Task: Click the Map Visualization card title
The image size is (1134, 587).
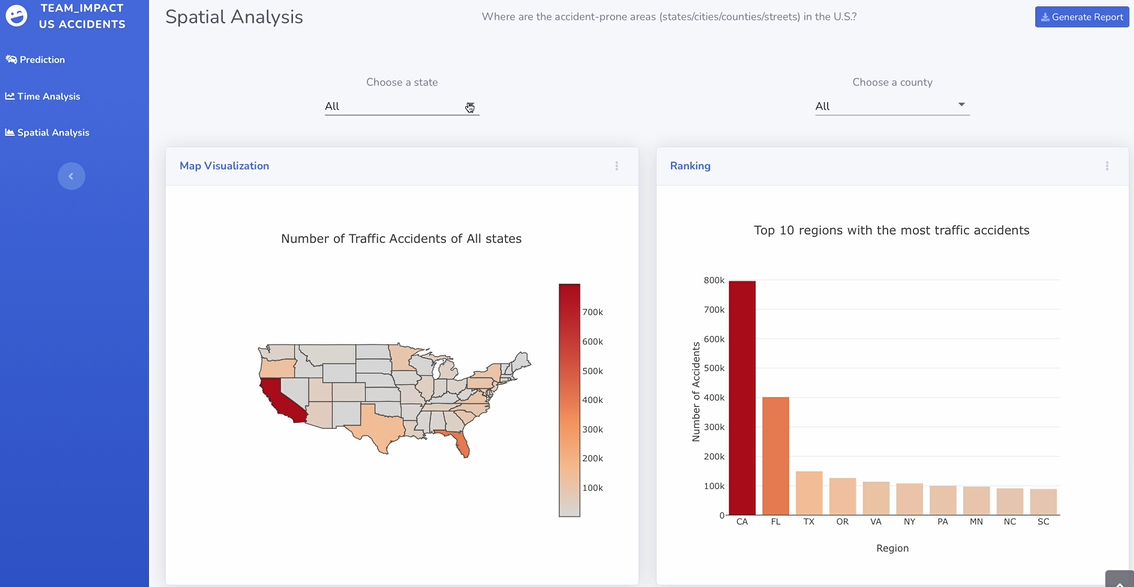Action: coord(224,166)
